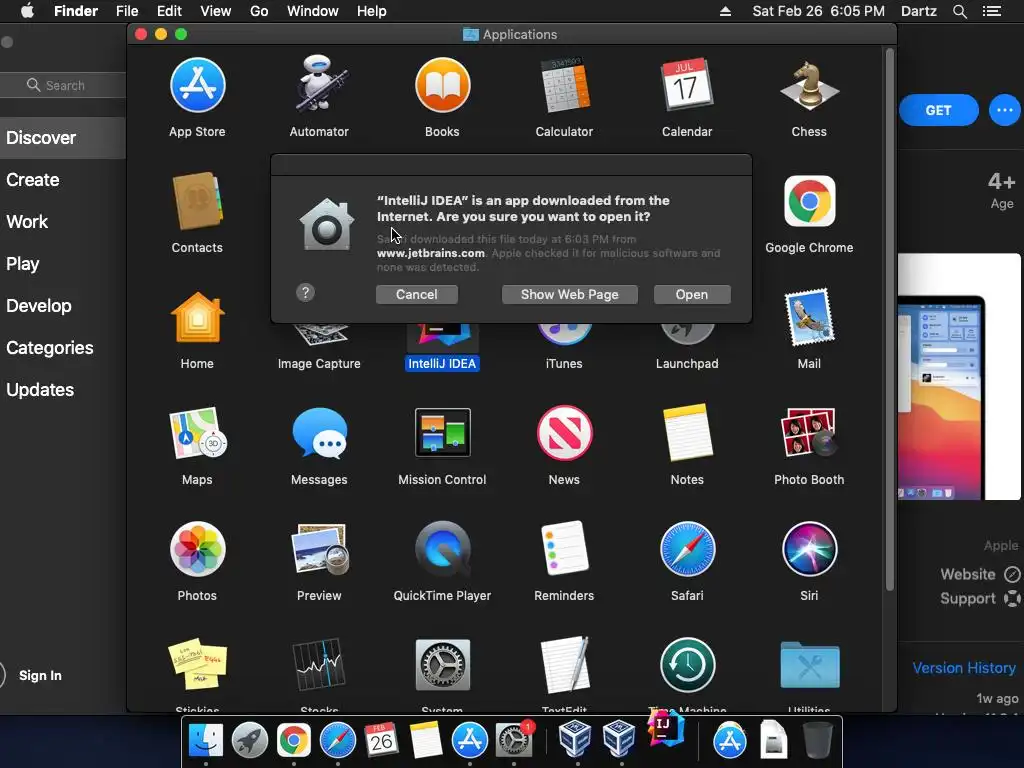Open the Window menu
The image size is (1024, 768).
pos(313,11)
